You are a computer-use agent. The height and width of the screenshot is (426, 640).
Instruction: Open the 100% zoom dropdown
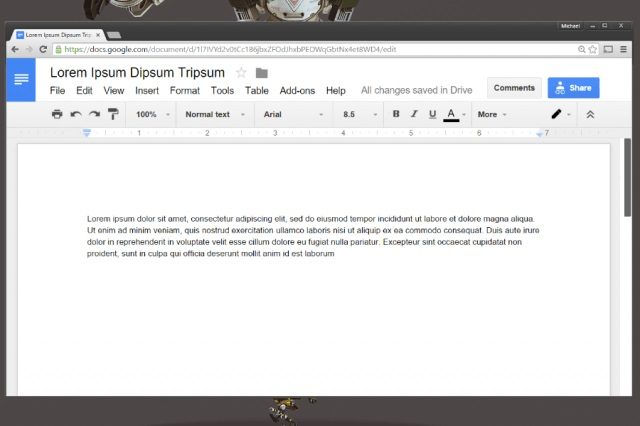click(x=152, y=115)
